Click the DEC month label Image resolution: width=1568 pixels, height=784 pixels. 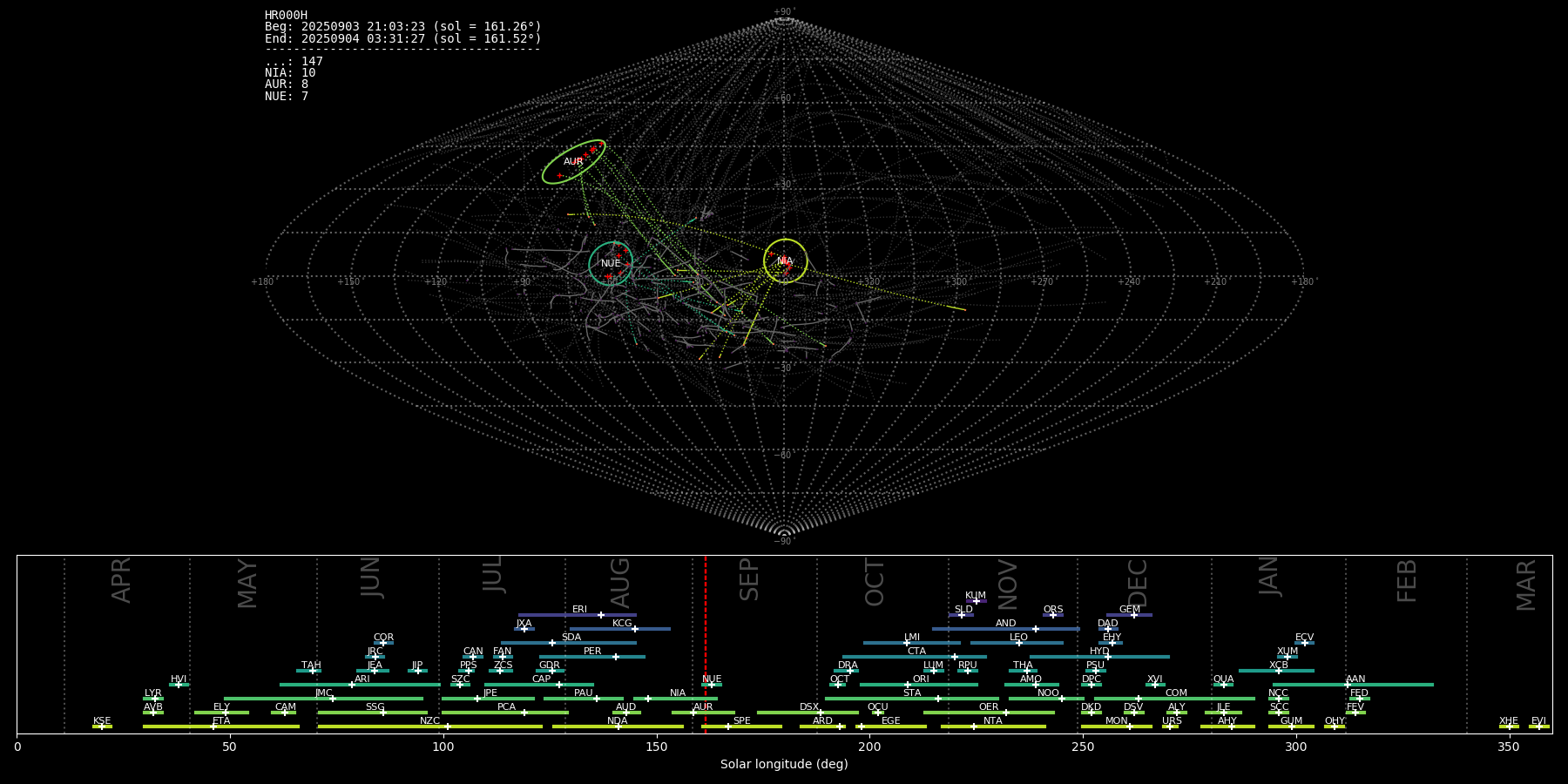coord(1138,583)
